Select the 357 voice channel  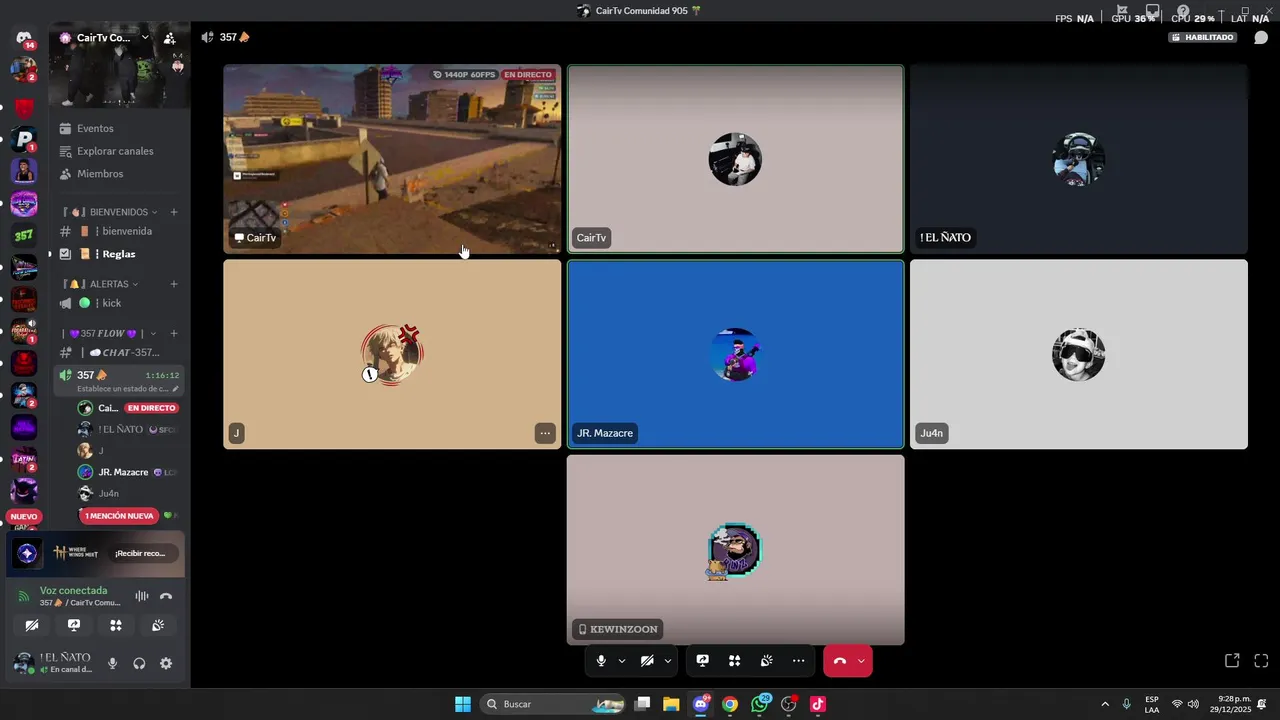120,380
